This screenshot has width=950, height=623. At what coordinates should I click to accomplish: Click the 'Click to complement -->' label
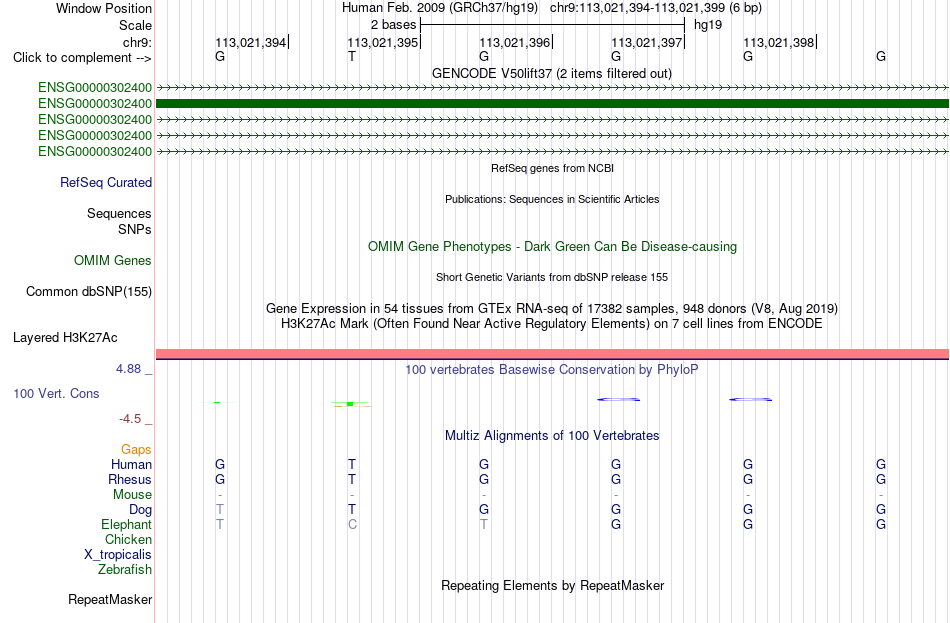click(x=82, y=58)
